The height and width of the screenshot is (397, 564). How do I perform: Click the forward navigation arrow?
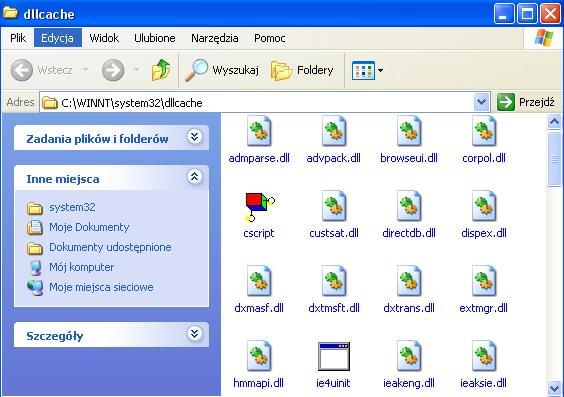[113, 70]
